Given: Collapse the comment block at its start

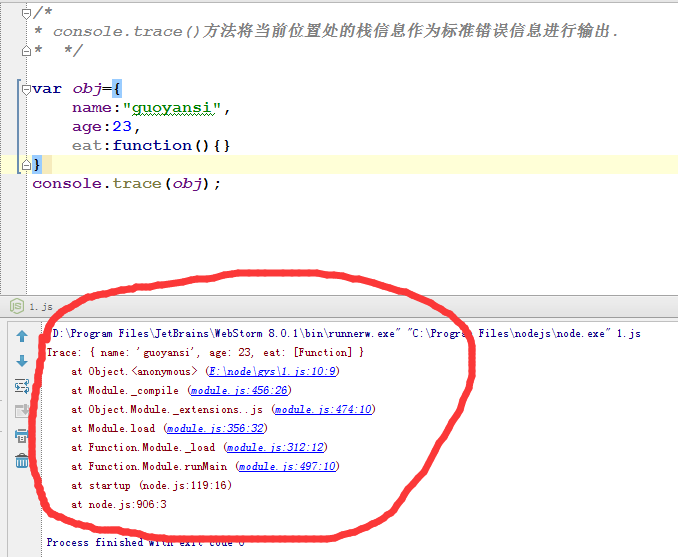Looking at the screenshot, I should click(x=26, y=11).
